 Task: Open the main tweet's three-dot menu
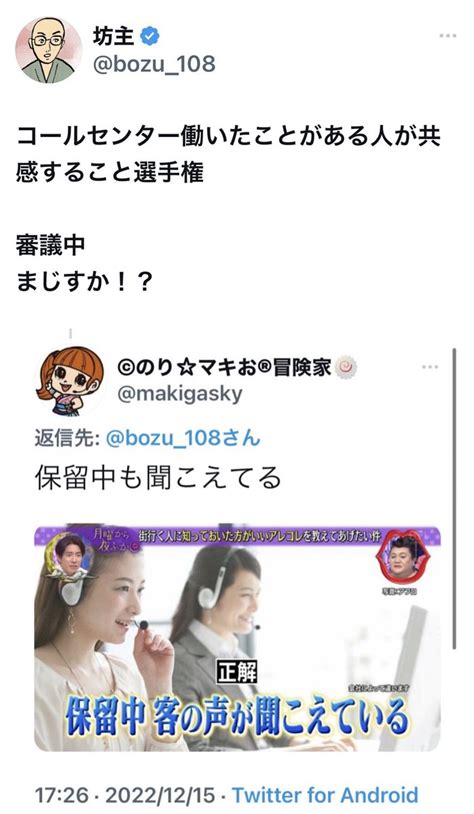pyautogui.click(x=448, y=36)
